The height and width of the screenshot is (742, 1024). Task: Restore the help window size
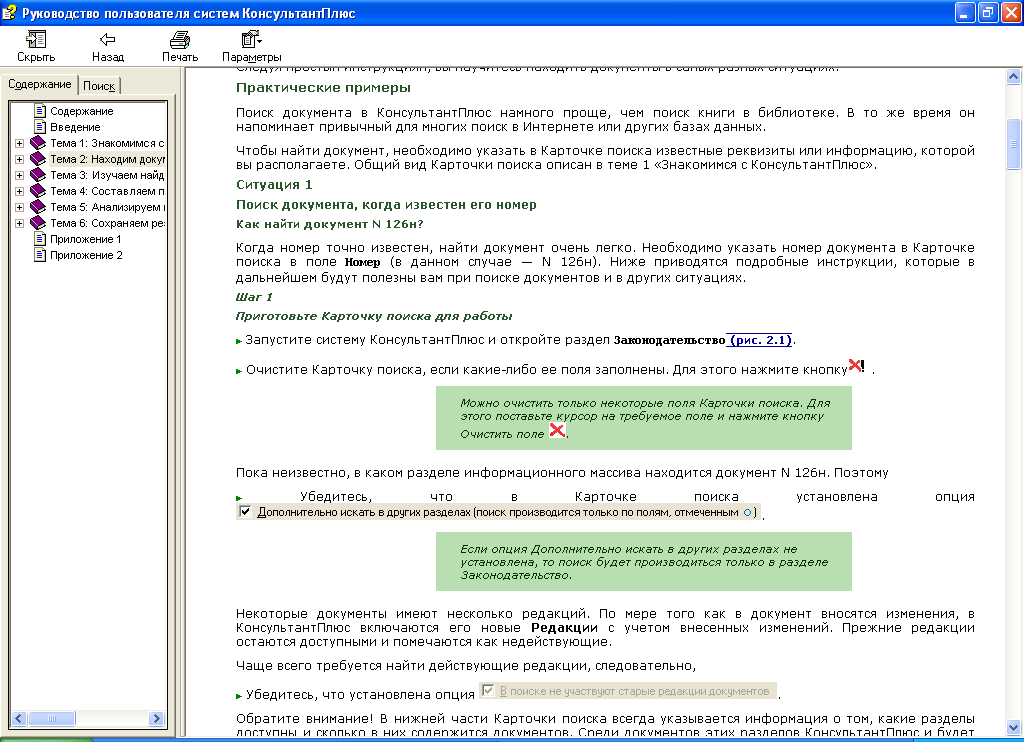[988, 12]
